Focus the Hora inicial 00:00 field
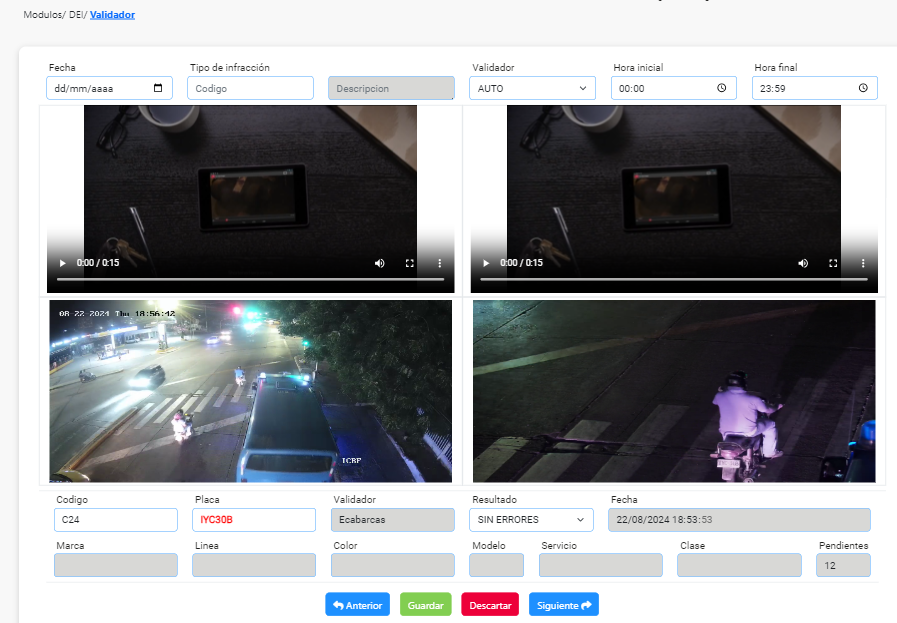The image size is (897, 623). [x=673, y=88]
